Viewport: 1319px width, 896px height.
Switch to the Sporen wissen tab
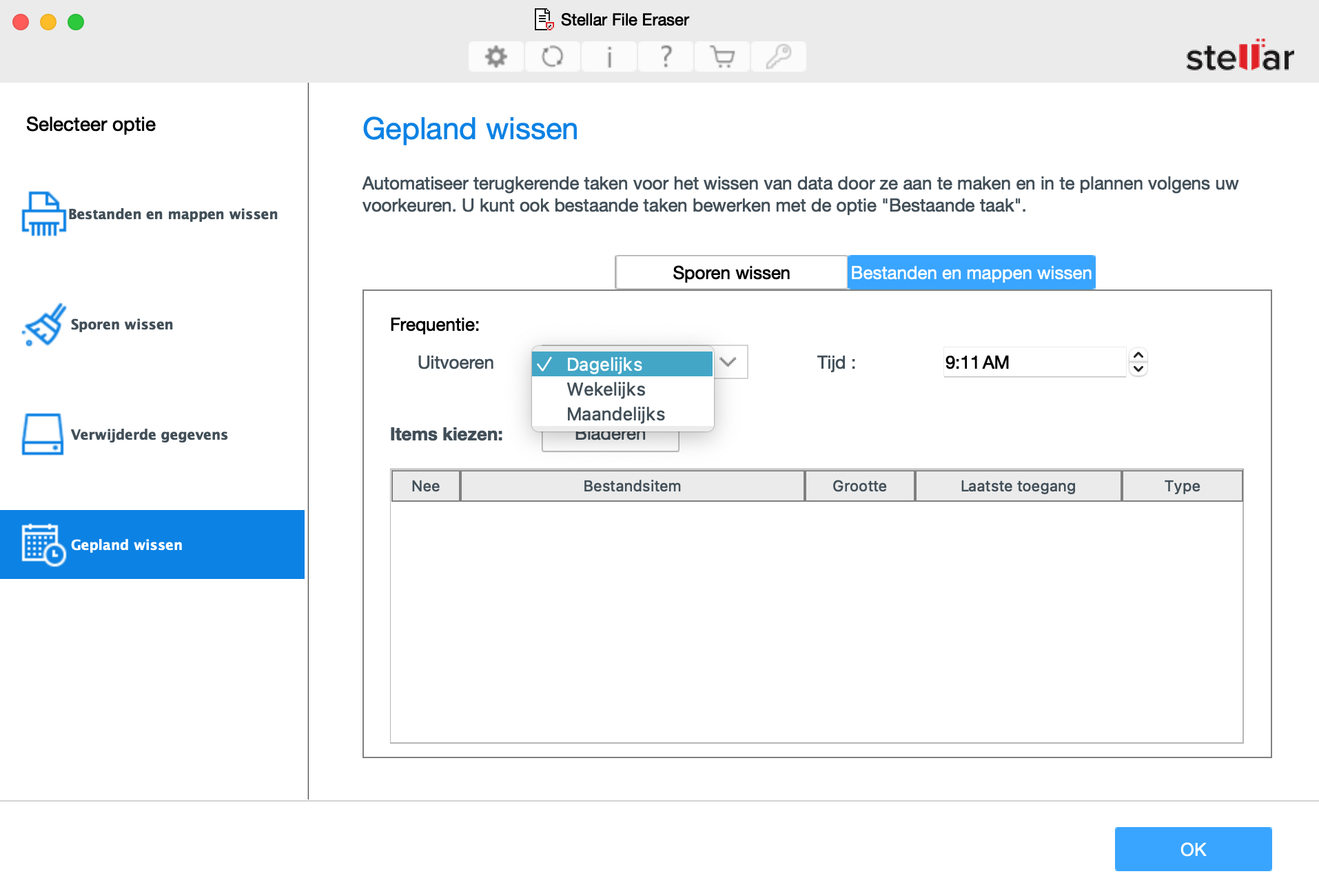click(731, 273)
